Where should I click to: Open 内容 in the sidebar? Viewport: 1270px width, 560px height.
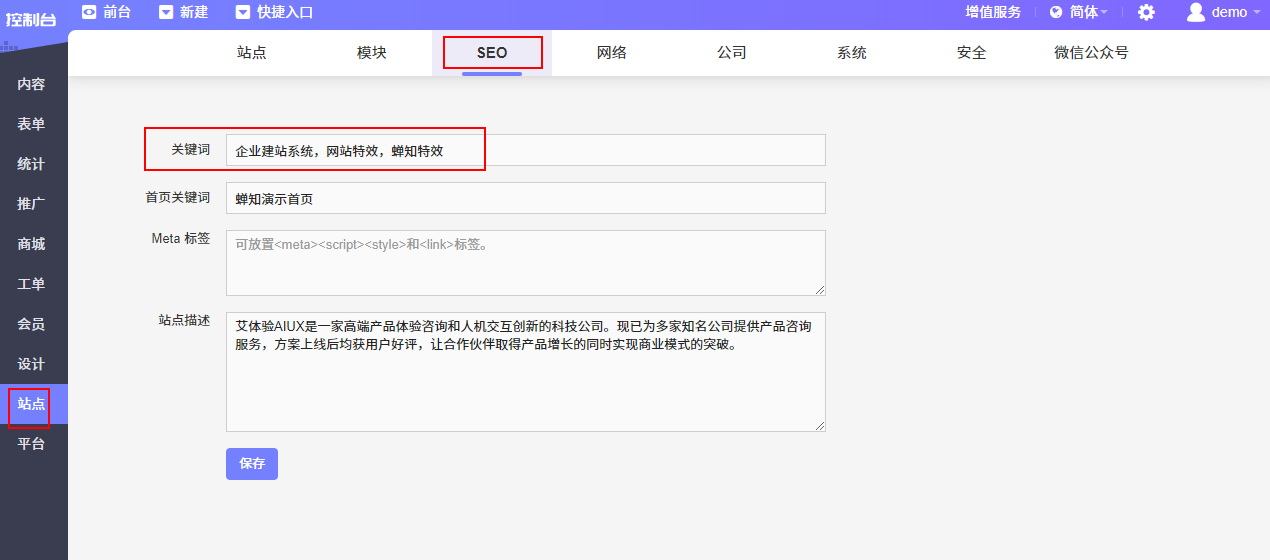[x=32, y=84]
